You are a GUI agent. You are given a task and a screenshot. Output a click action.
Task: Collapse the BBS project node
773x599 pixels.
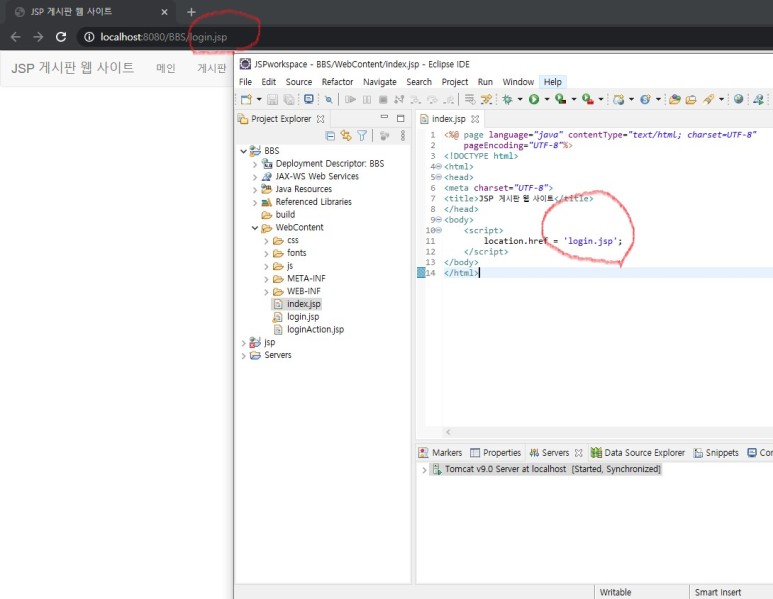tap(244, 151)
